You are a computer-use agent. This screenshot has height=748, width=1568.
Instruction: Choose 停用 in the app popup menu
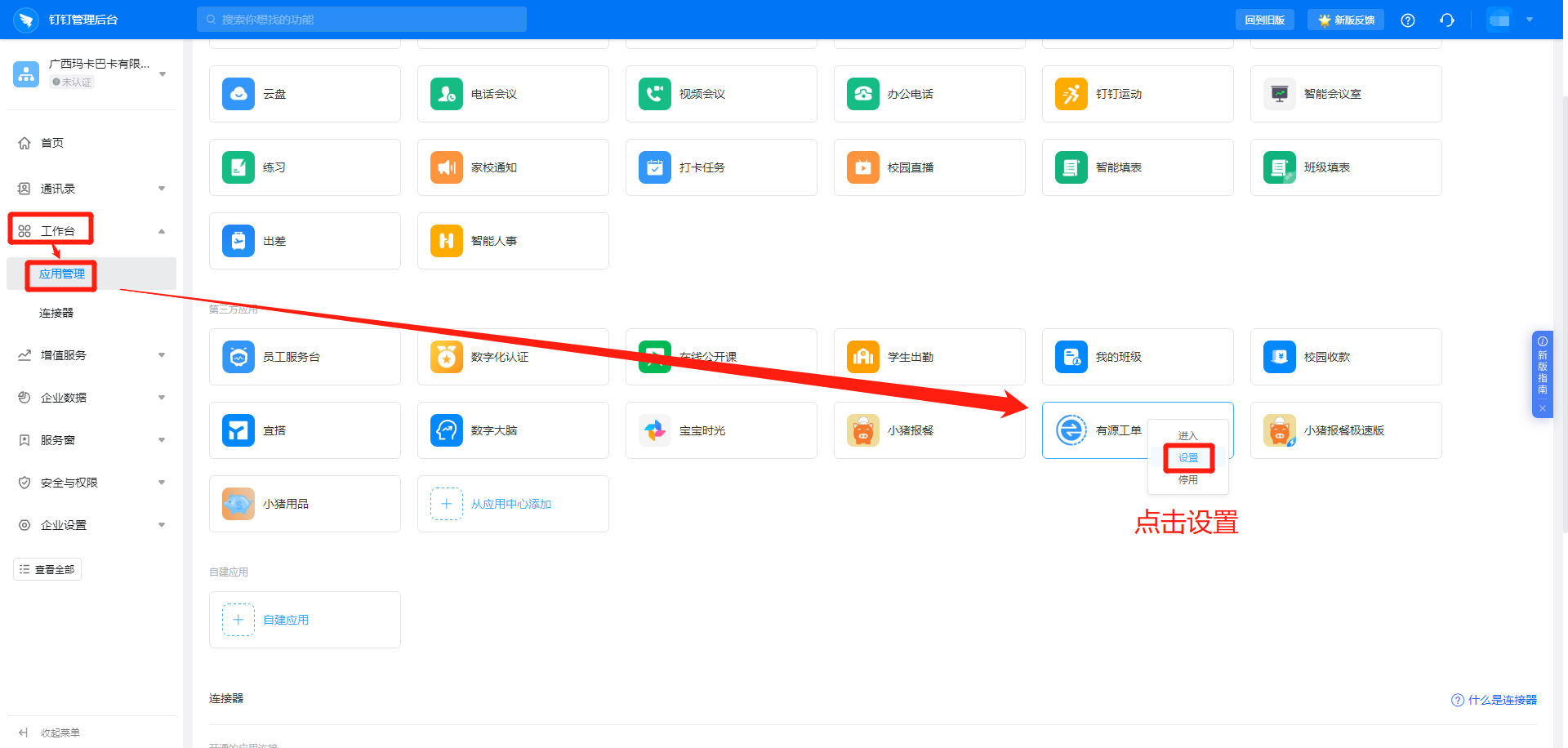pos(1188,480)
